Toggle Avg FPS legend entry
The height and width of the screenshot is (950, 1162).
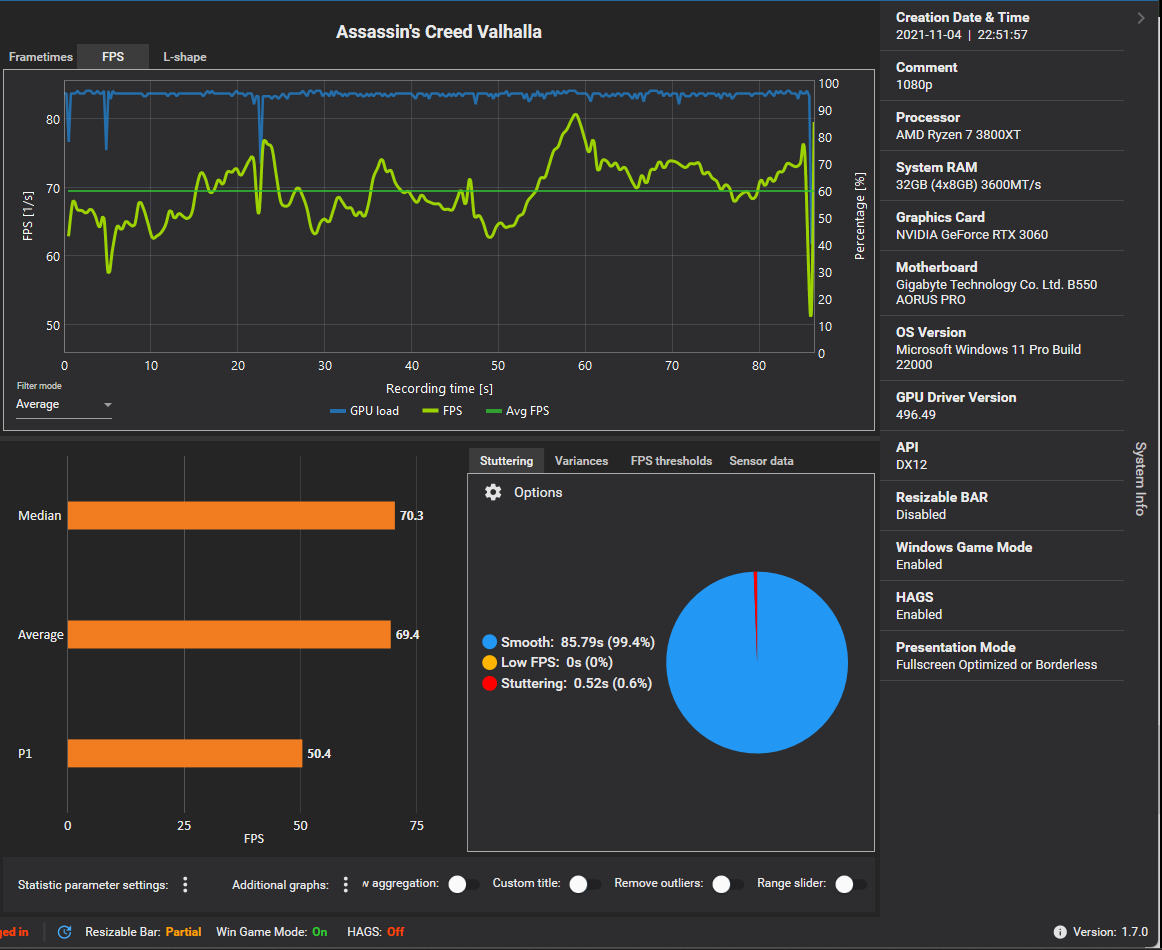click(517, 411)
